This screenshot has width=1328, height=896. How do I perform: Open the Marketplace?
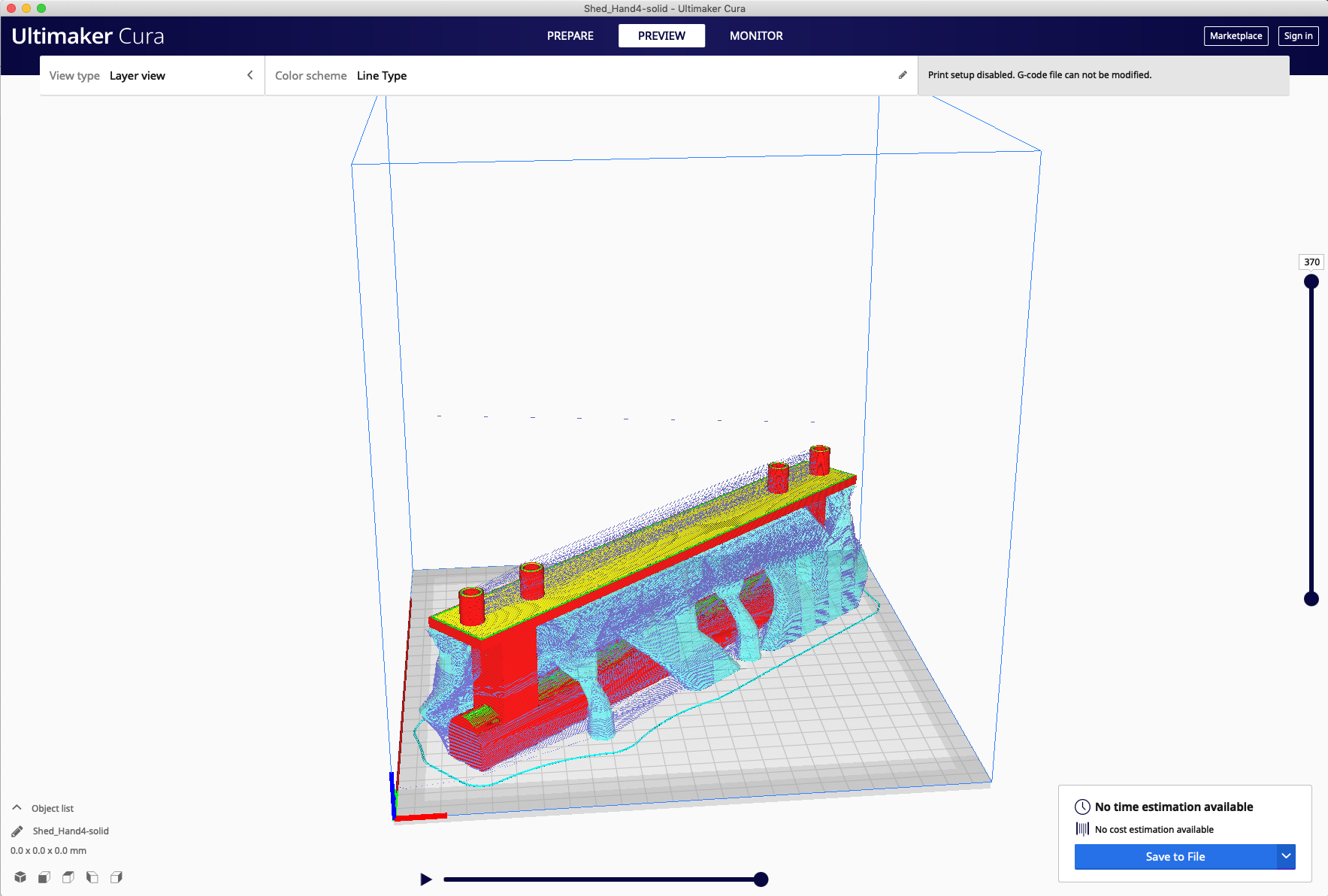1236,36
